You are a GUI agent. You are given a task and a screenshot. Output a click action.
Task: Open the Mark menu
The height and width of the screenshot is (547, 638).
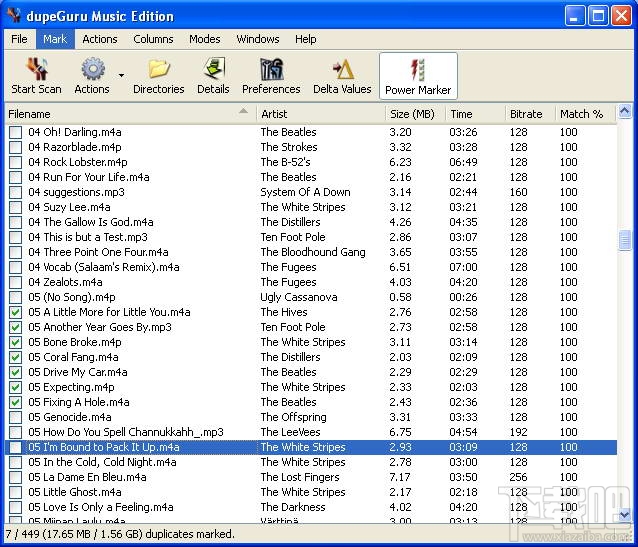pyautogui.click(x=55, y=39)
